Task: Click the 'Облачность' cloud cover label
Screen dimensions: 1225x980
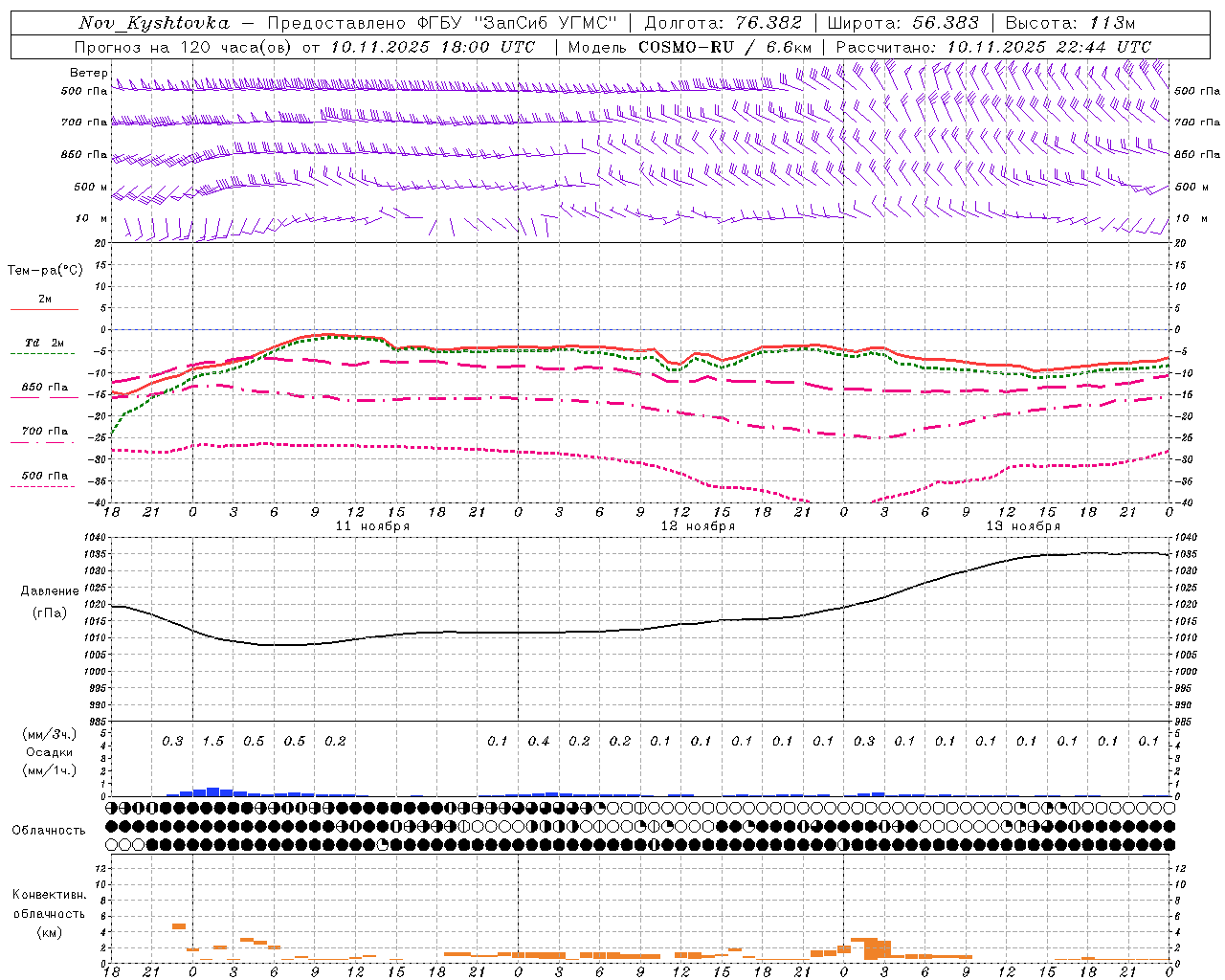Action: [x=49, y=830]
